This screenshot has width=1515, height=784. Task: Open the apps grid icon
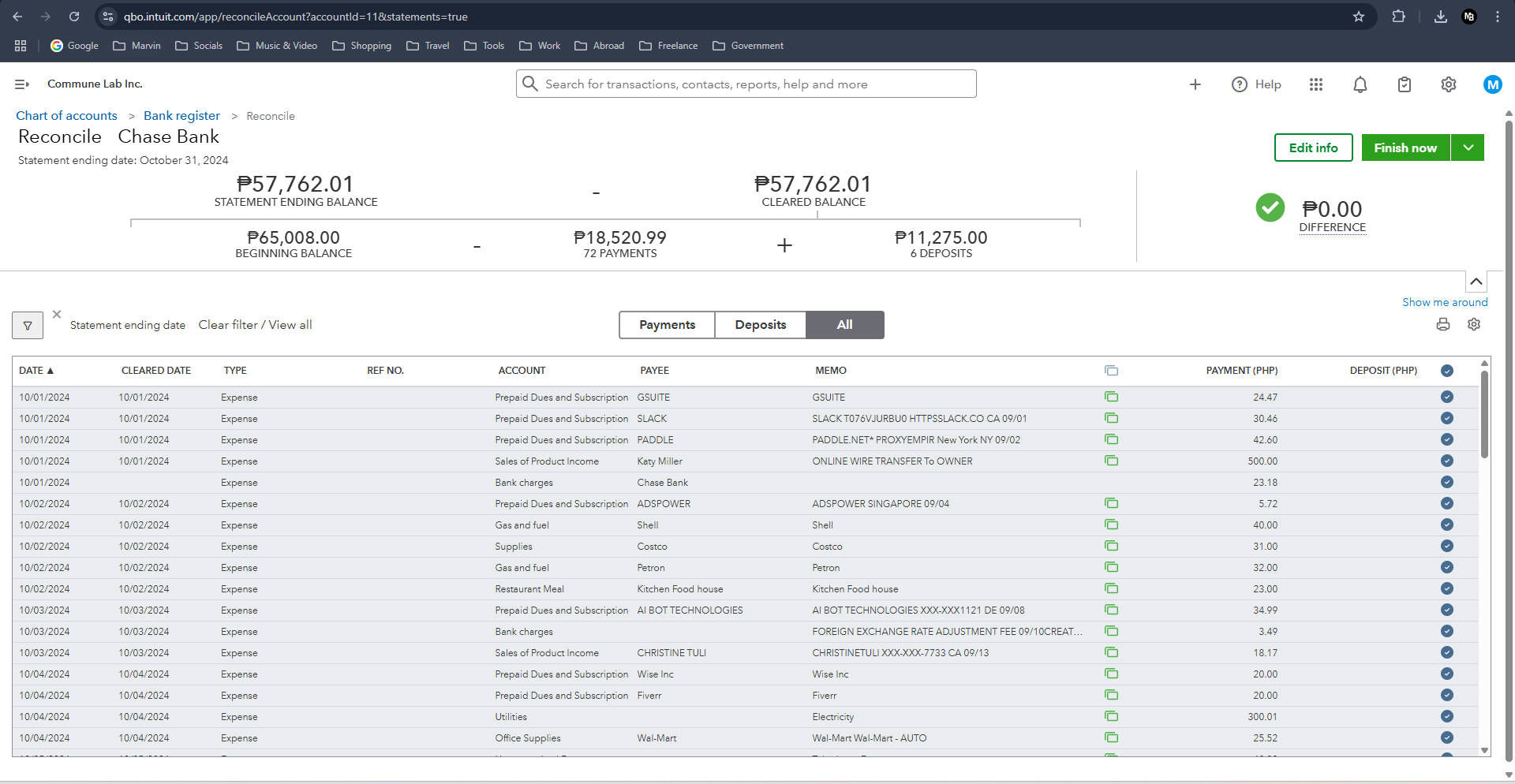[1315, 84]
